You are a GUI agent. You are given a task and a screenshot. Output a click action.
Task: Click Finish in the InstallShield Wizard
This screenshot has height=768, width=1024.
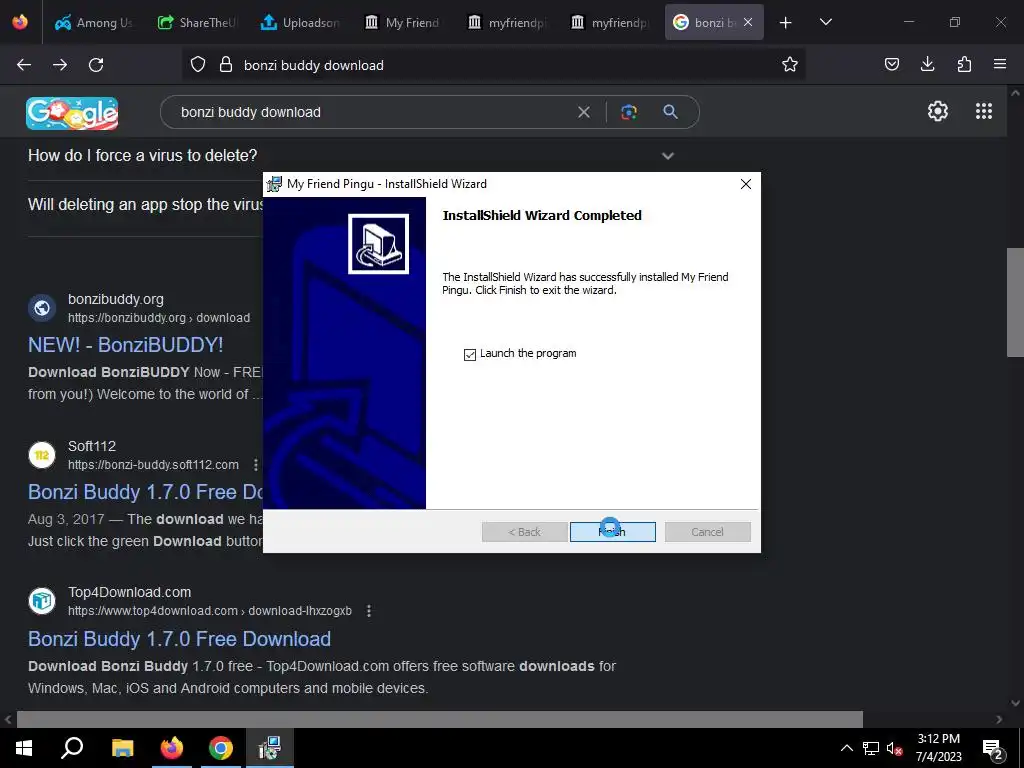click(x=613, y=532)
